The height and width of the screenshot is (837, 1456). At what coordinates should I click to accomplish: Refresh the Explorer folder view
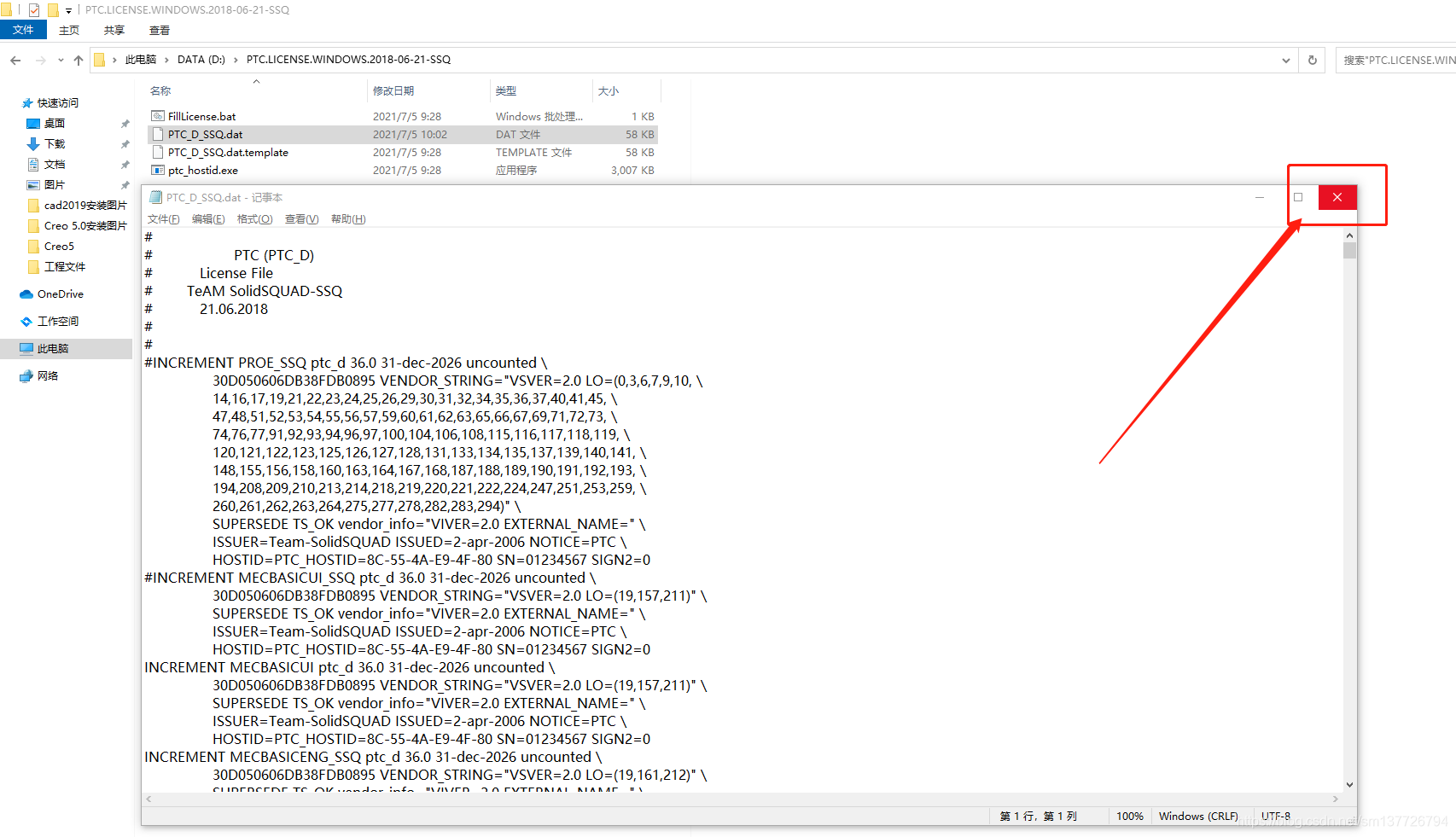click(1313, 60)
